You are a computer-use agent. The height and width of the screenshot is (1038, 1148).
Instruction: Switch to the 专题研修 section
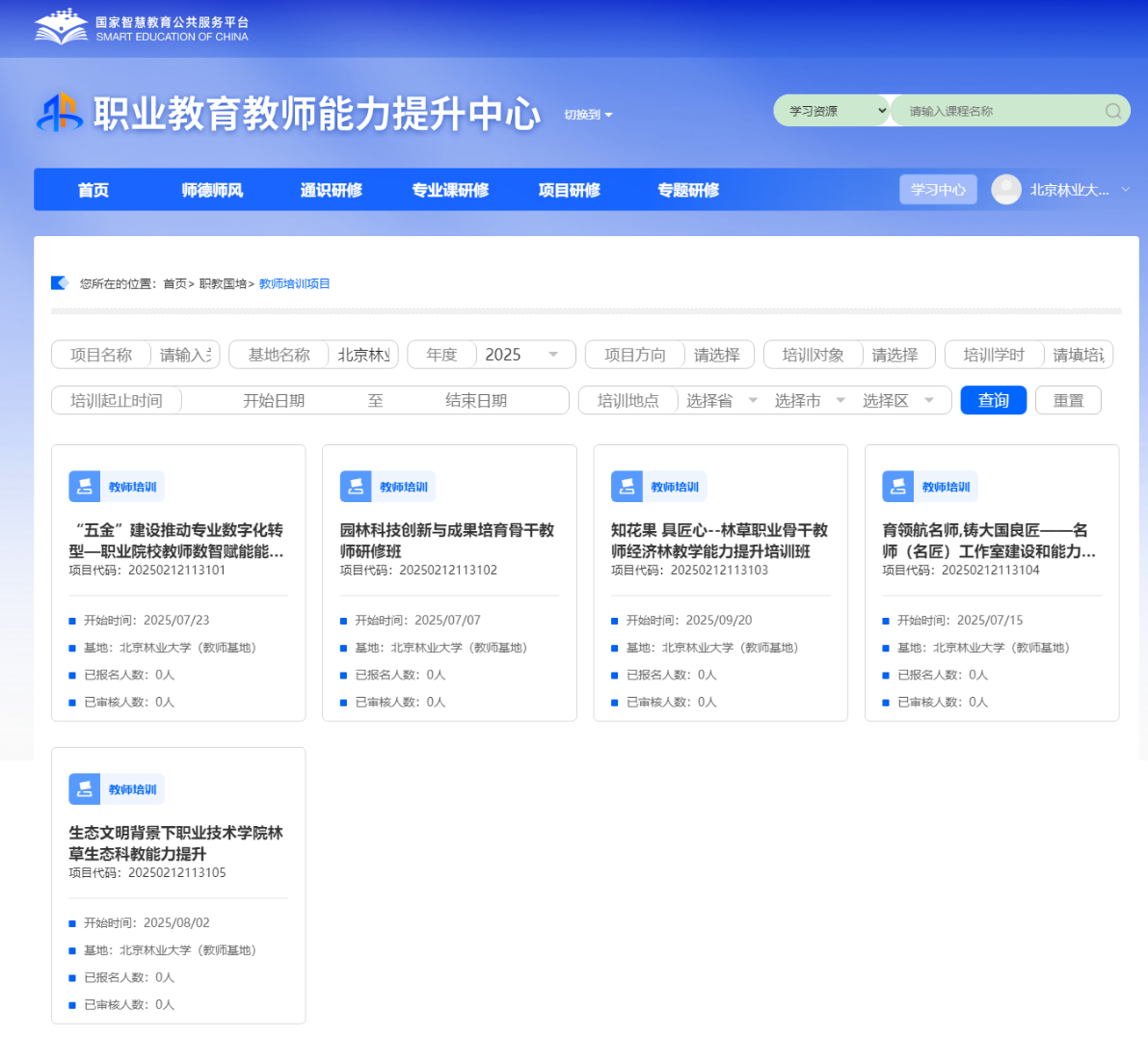click(686, 189)
